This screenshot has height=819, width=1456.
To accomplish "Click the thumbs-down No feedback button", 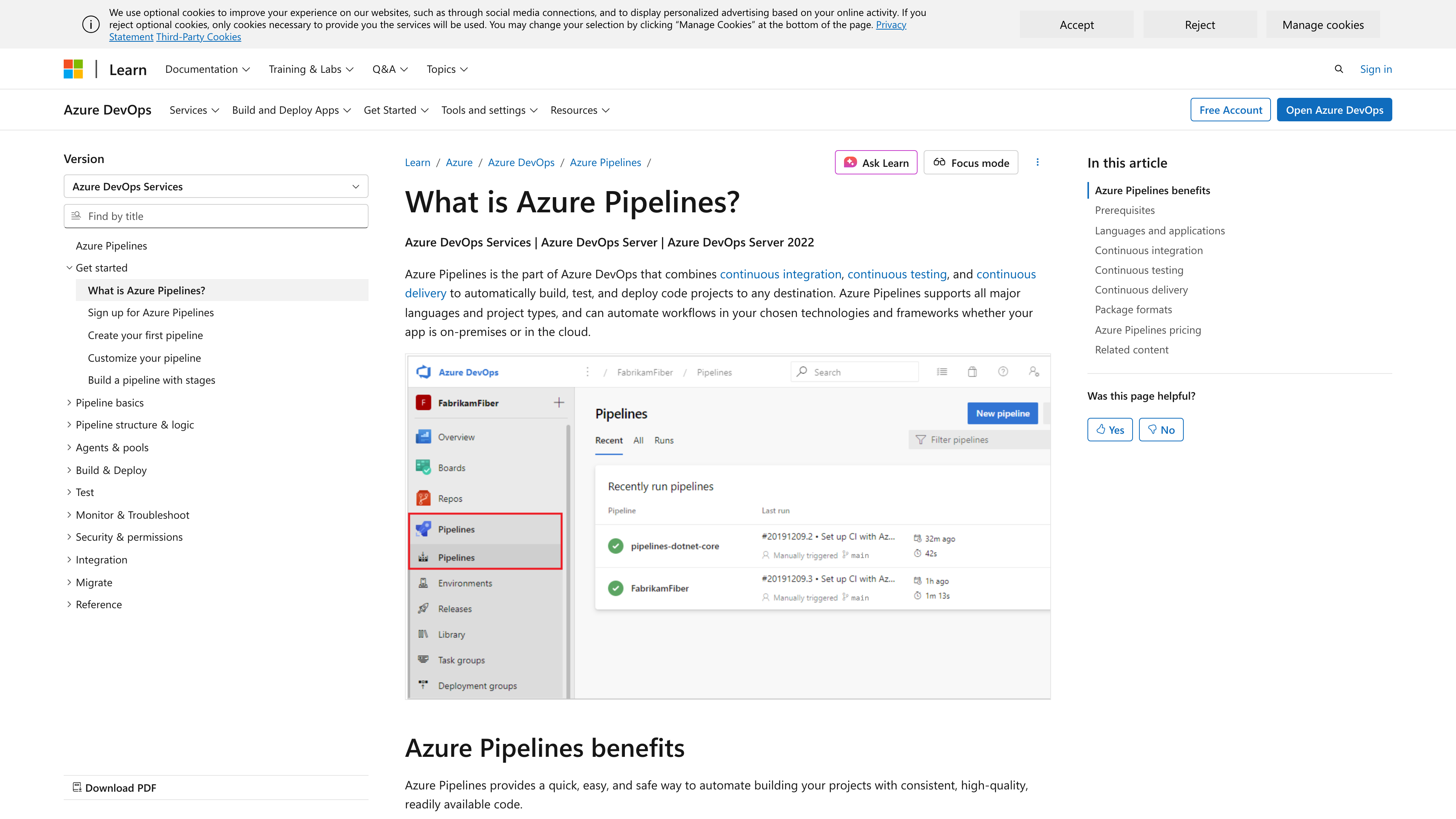I will [x=1161, y=430].
